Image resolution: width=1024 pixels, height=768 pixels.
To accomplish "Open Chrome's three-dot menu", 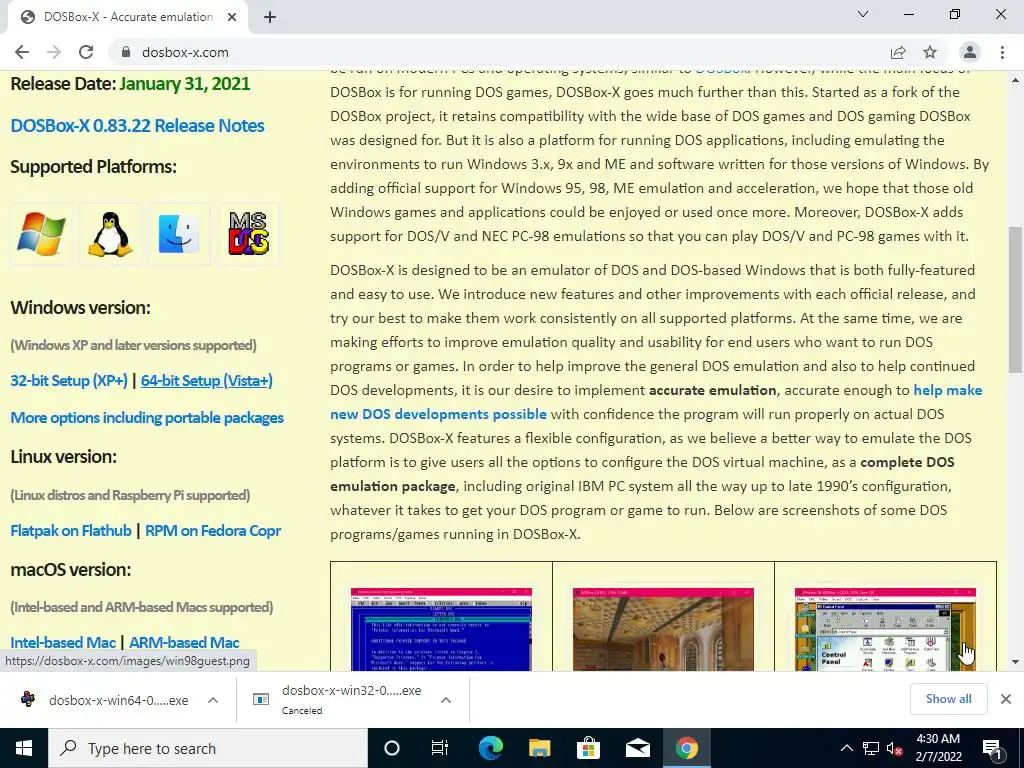I will 1002,52.
